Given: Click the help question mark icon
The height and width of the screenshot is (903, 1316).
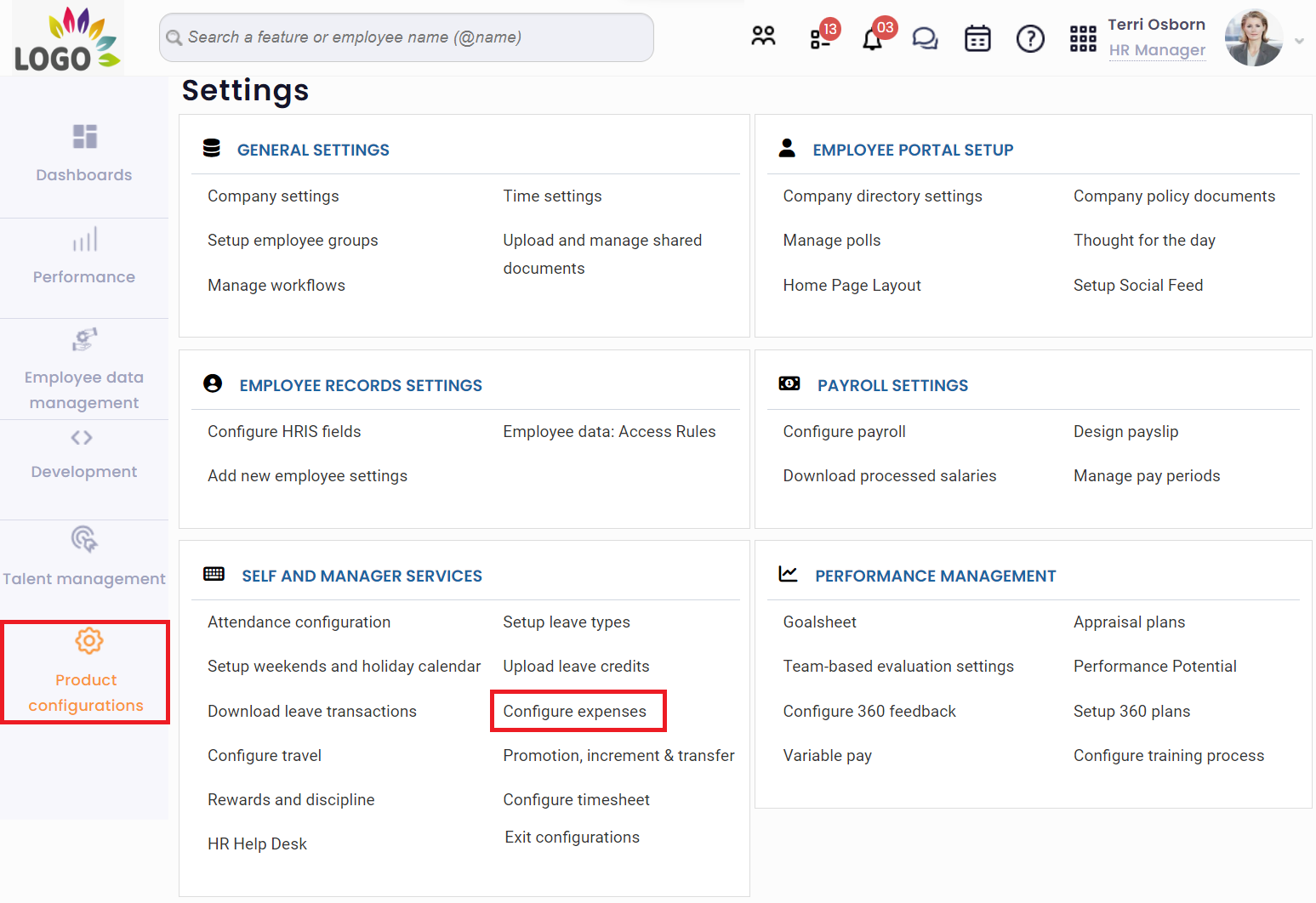Looking at the screenshot, I should click(x=1030, y=38).
